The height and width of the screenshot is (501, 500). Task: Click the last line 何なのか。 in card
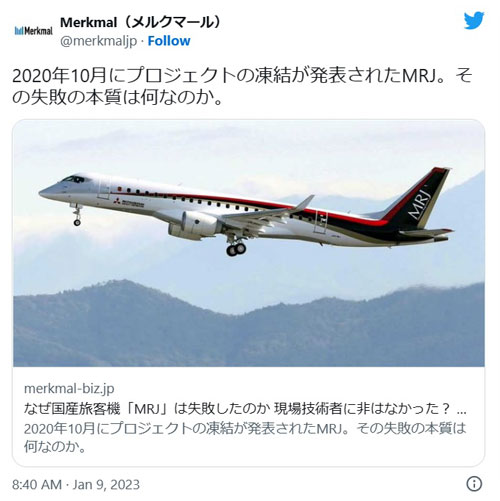[55, 447]
